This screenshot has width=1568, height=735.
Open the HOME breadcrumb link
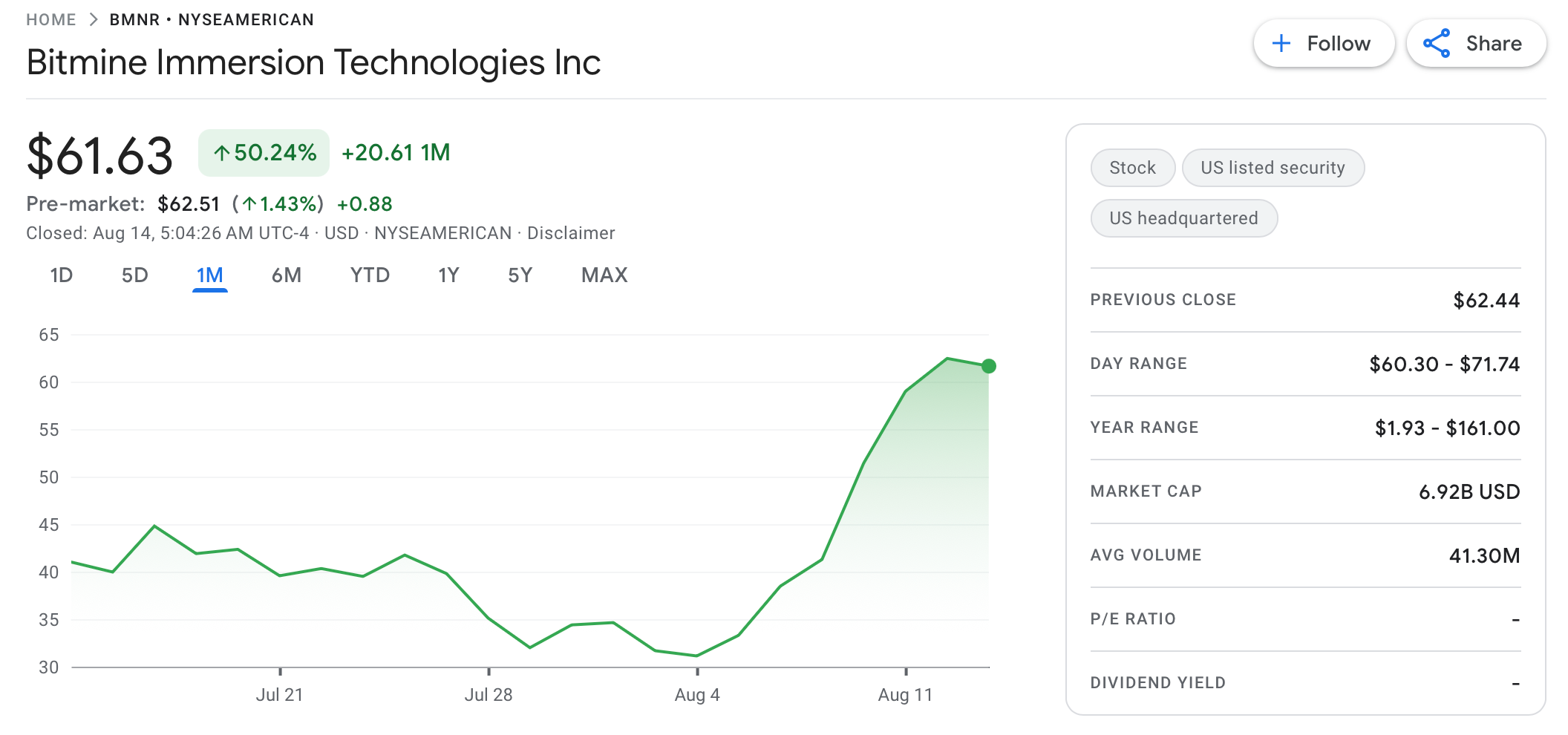click(50, 19)
